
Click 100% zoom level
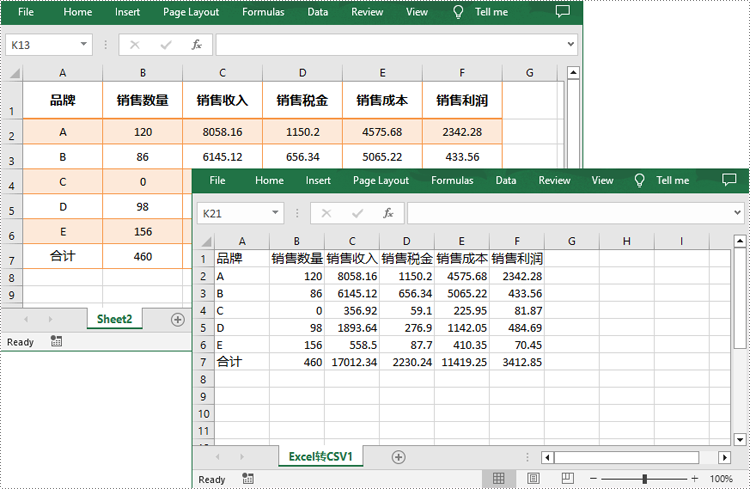pyautogui.click(x=721, y=478)
